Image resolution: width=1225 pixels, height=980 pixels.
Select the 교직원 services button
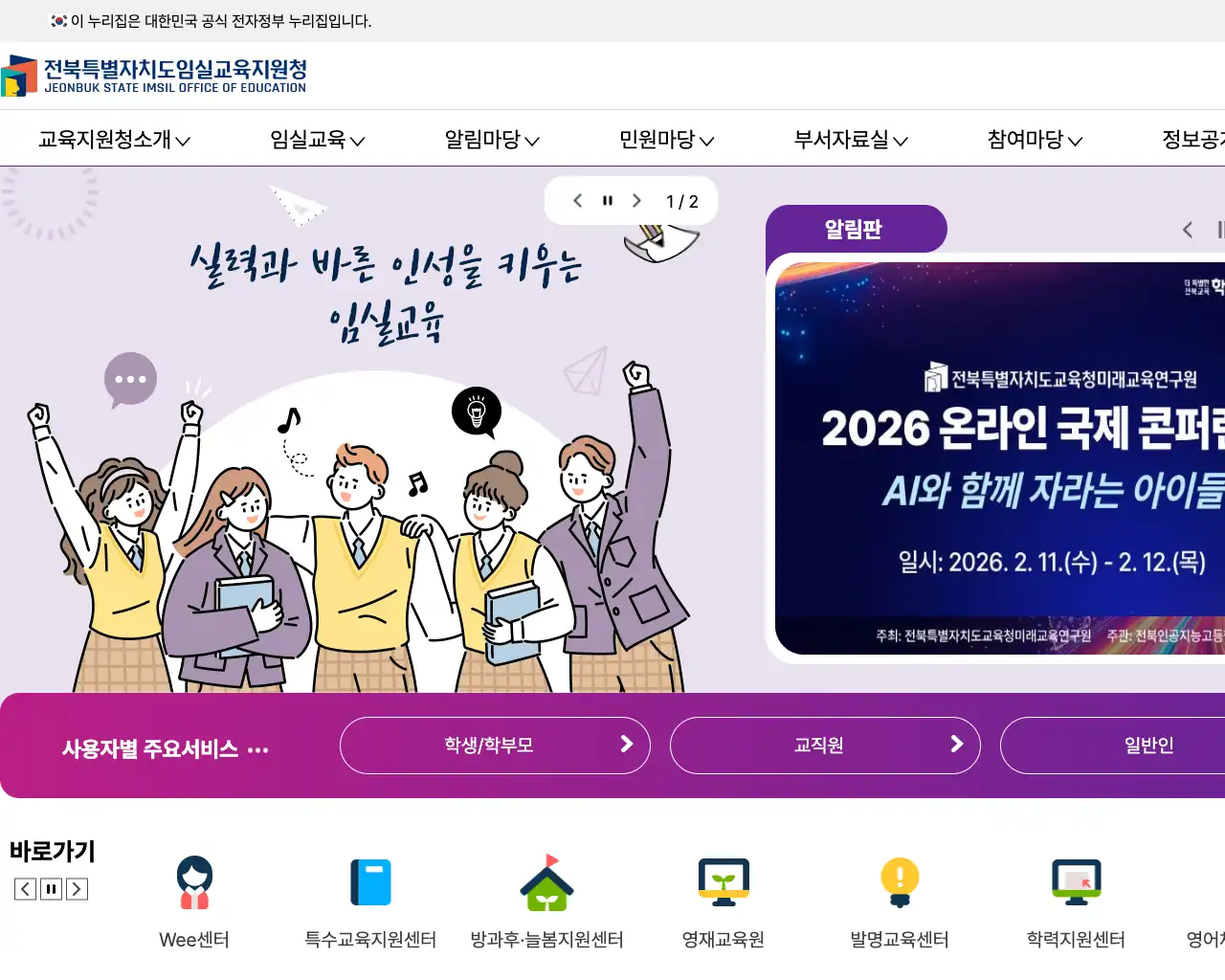point(825,746)
